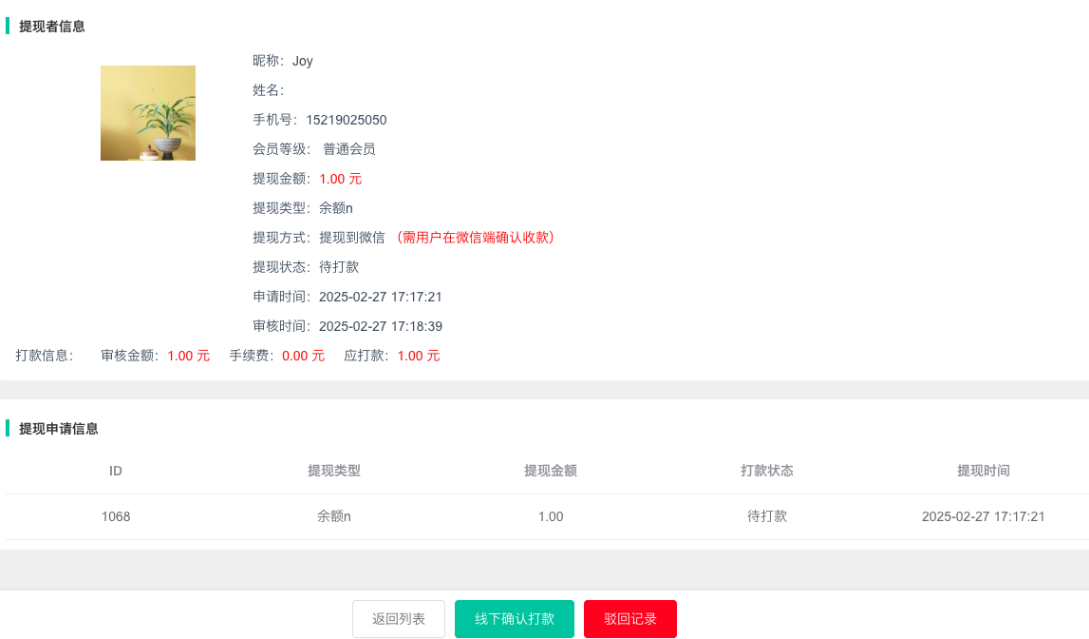Click the 应打款 1.00 元 value
Screen dimensions: 1089x639
[418, 356]
